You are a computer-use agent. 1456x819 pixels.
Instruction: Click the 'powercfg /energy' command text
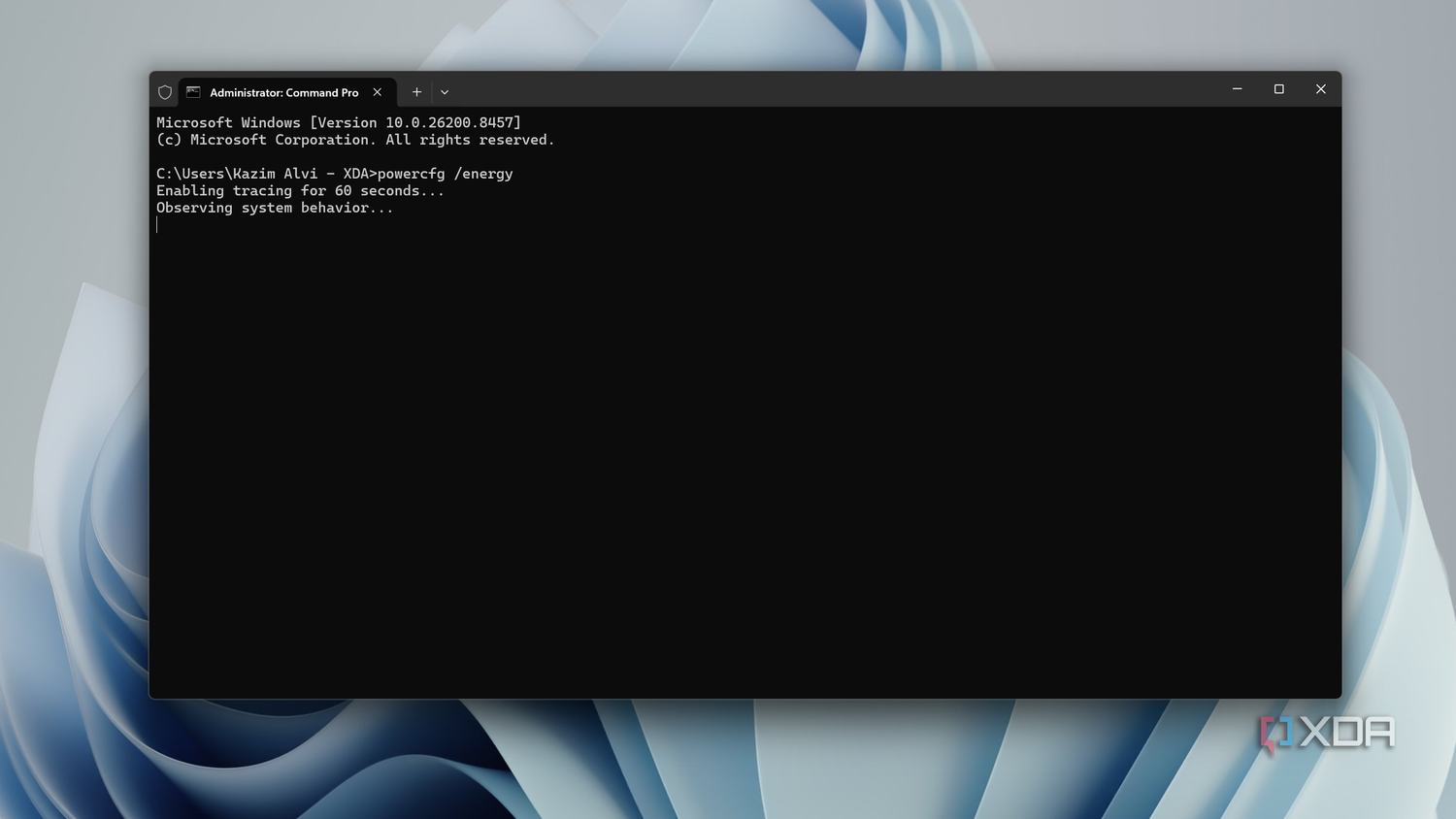pyautogui.click(x=446, y=174)
